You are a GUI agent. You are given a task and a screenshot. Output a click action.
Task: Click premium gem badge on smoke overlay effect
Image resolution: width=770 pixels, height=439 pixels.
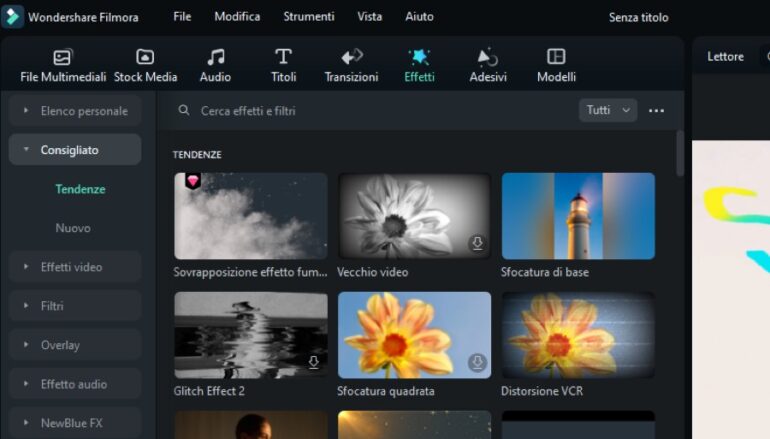coord(192,181)
